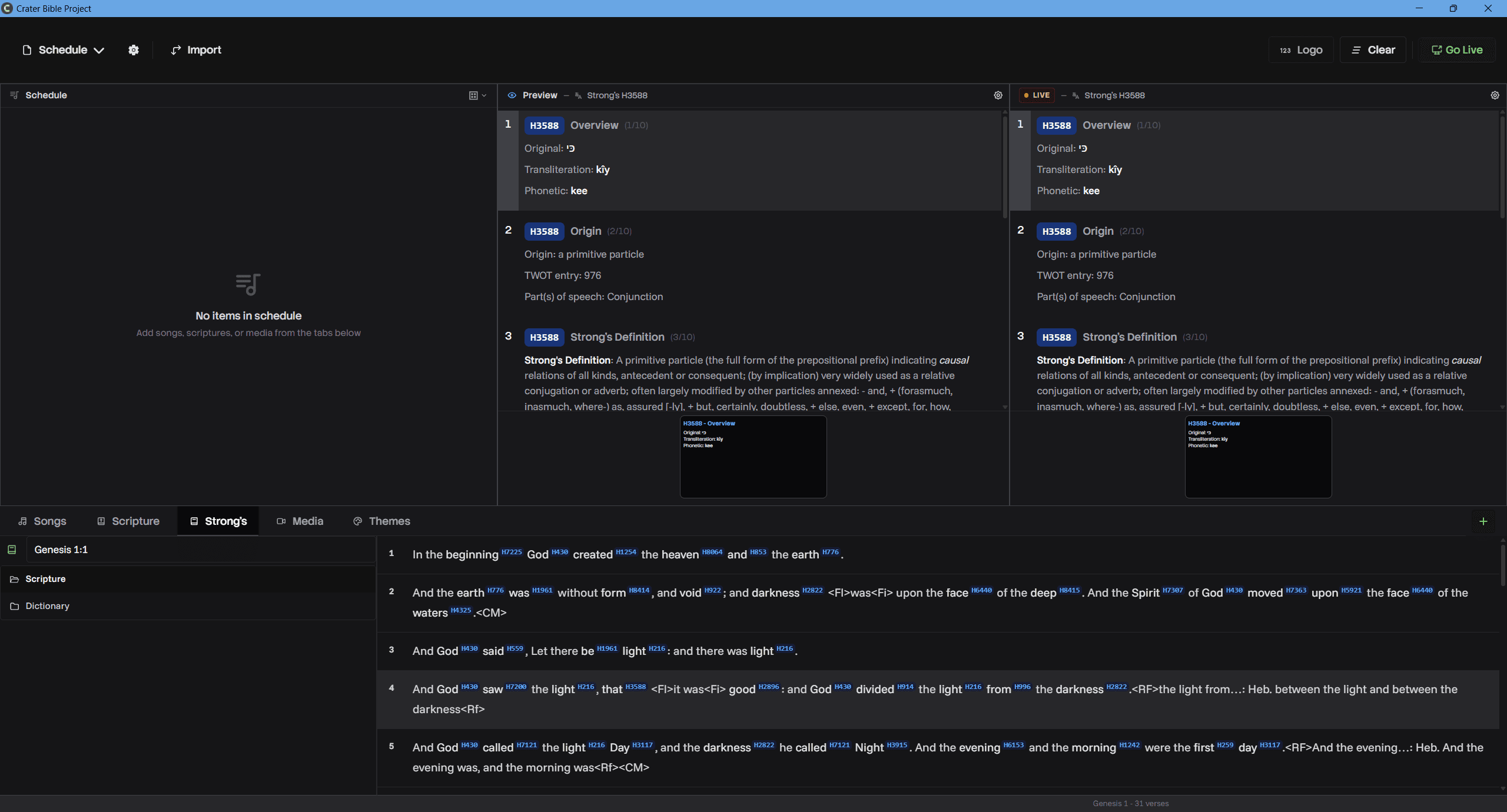Click the 'Genesis 1 - 31 verses' status text
1507x812 pixels.
tap(1131, 804)
